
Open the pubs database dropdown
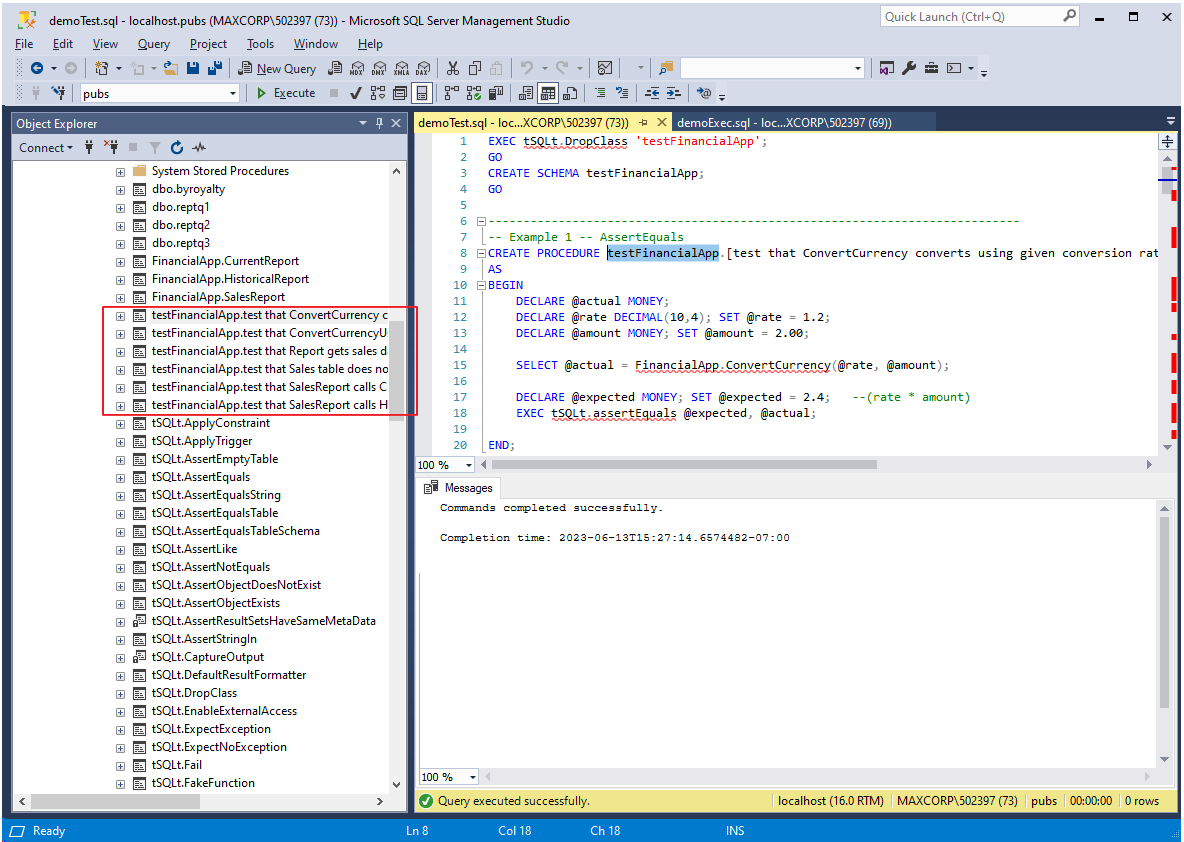coord(231,93)
